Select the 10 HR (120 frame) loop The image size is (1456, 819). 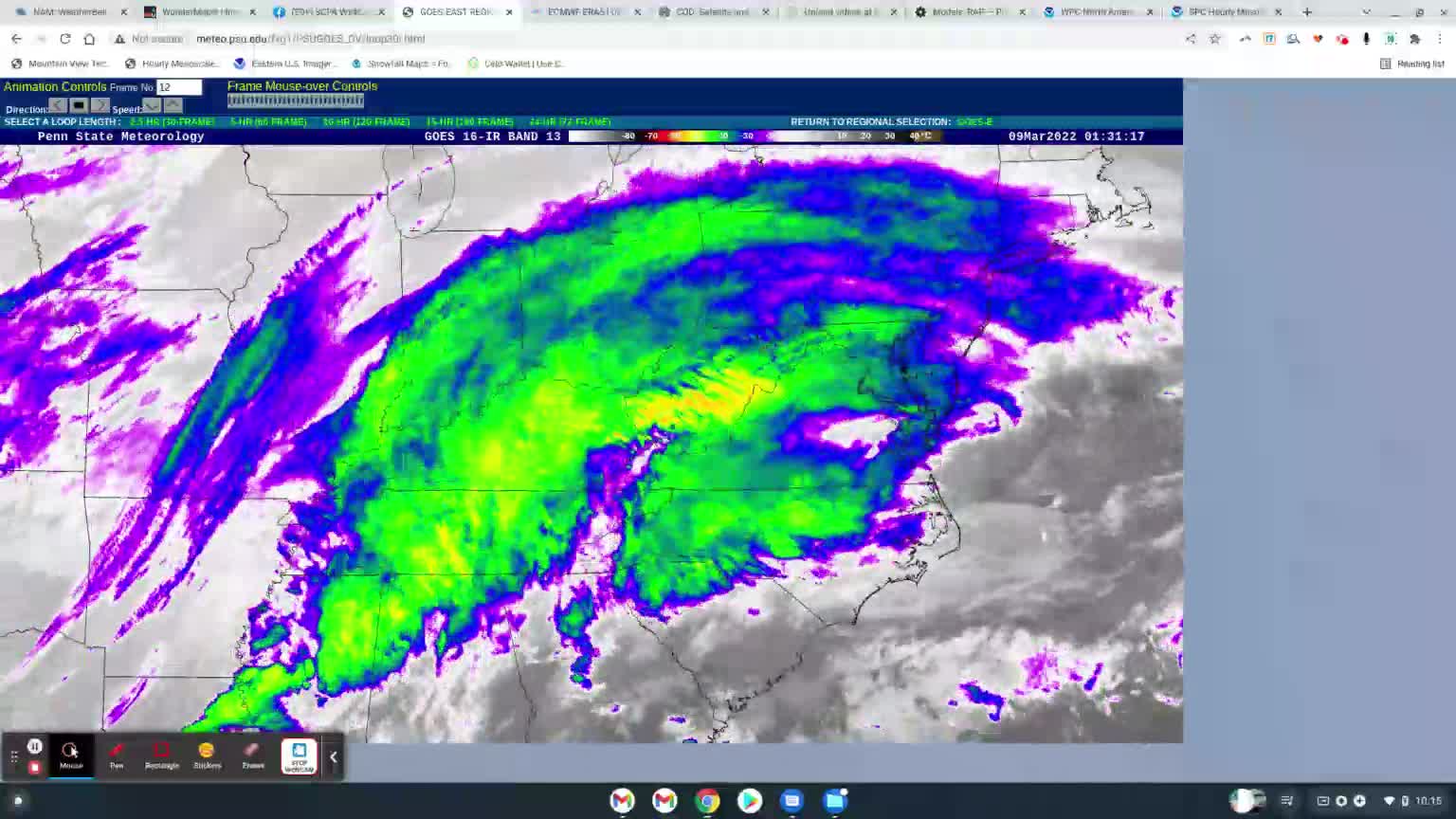(x=366, y=121)
